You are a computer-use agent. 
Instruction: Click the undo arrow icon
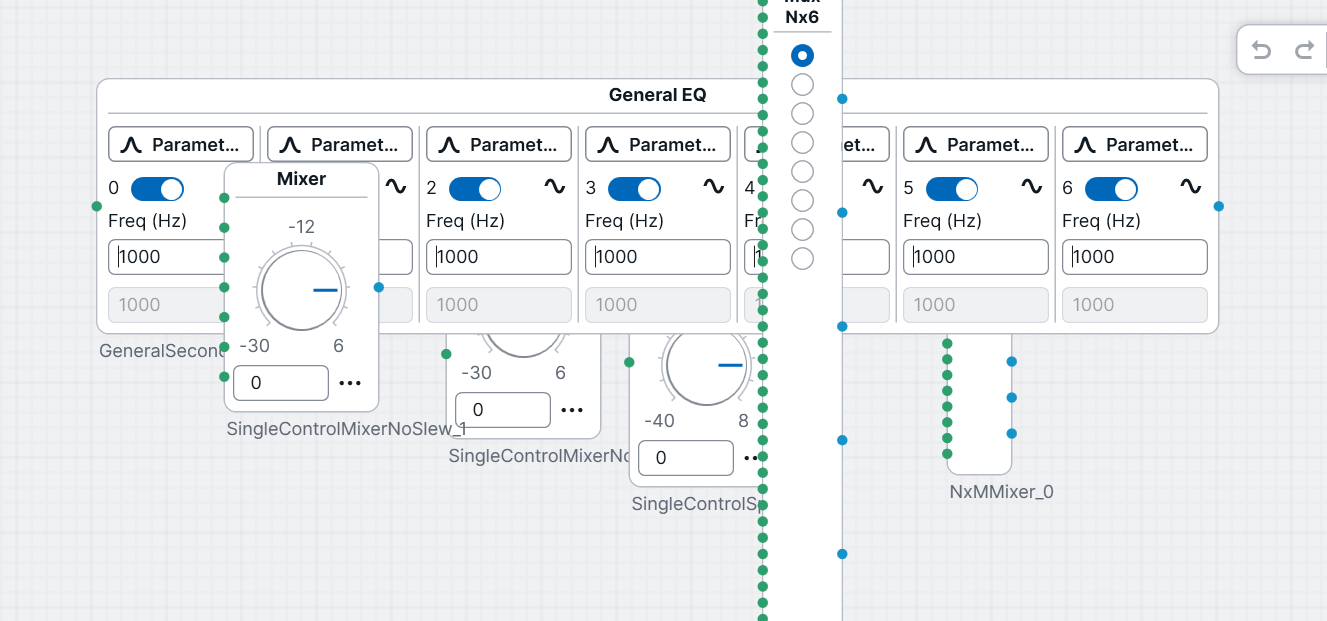point(1262,50)
